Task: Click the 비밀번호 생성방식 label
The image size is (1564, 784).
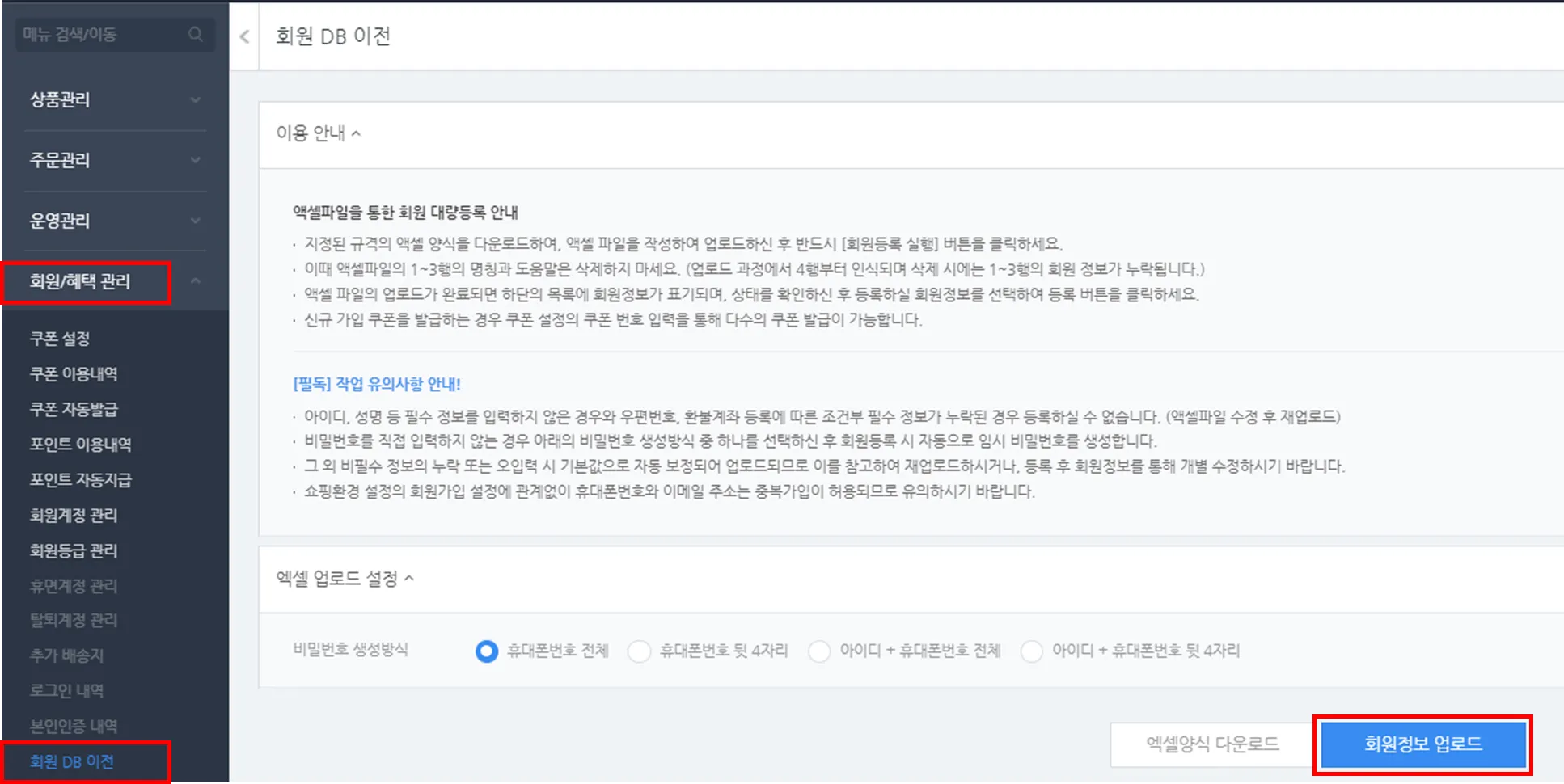Action: point(350,649)
